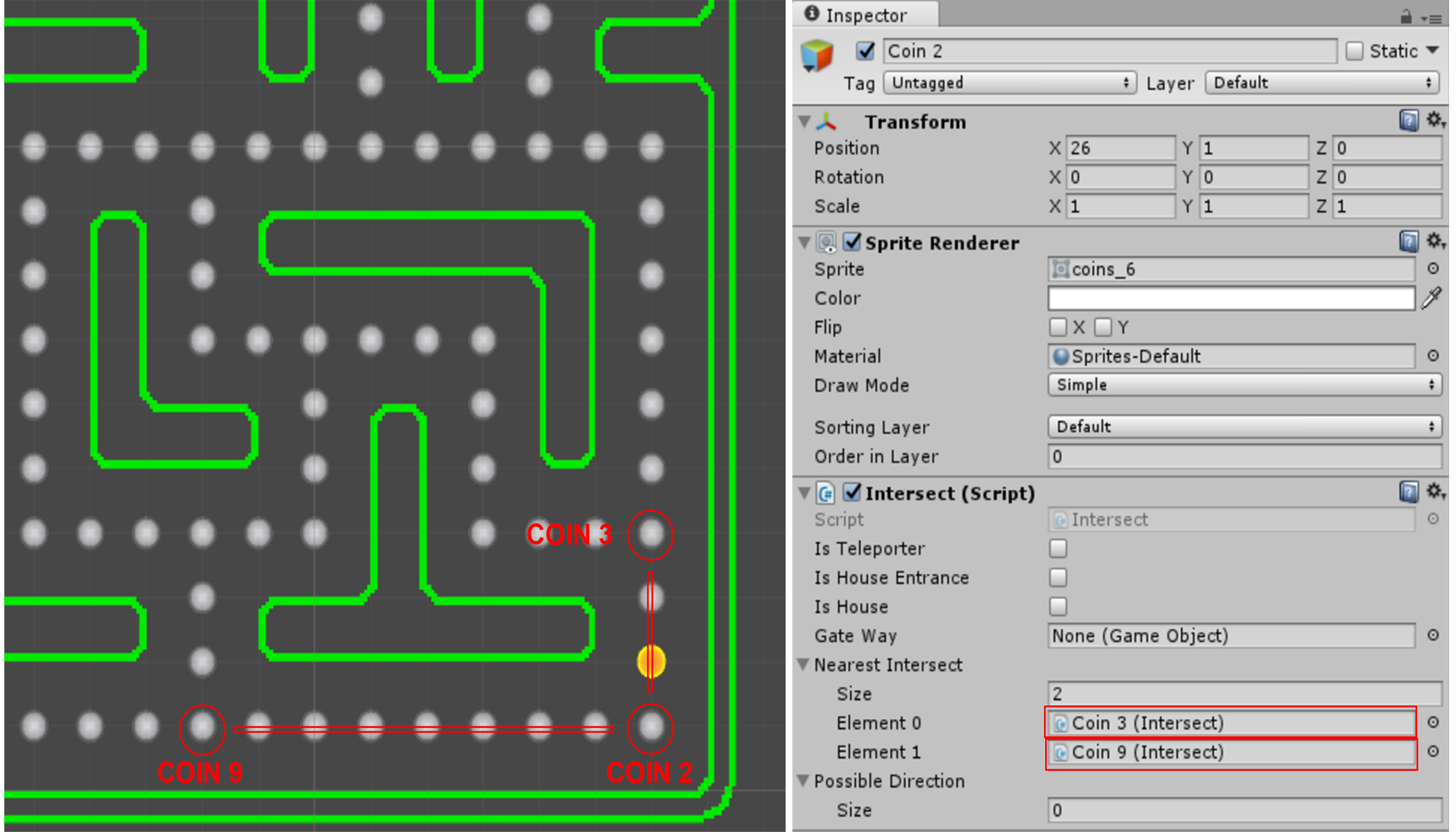Collapse the Intersect script component foldout
1456x832 pixels.
pos(805,493)
